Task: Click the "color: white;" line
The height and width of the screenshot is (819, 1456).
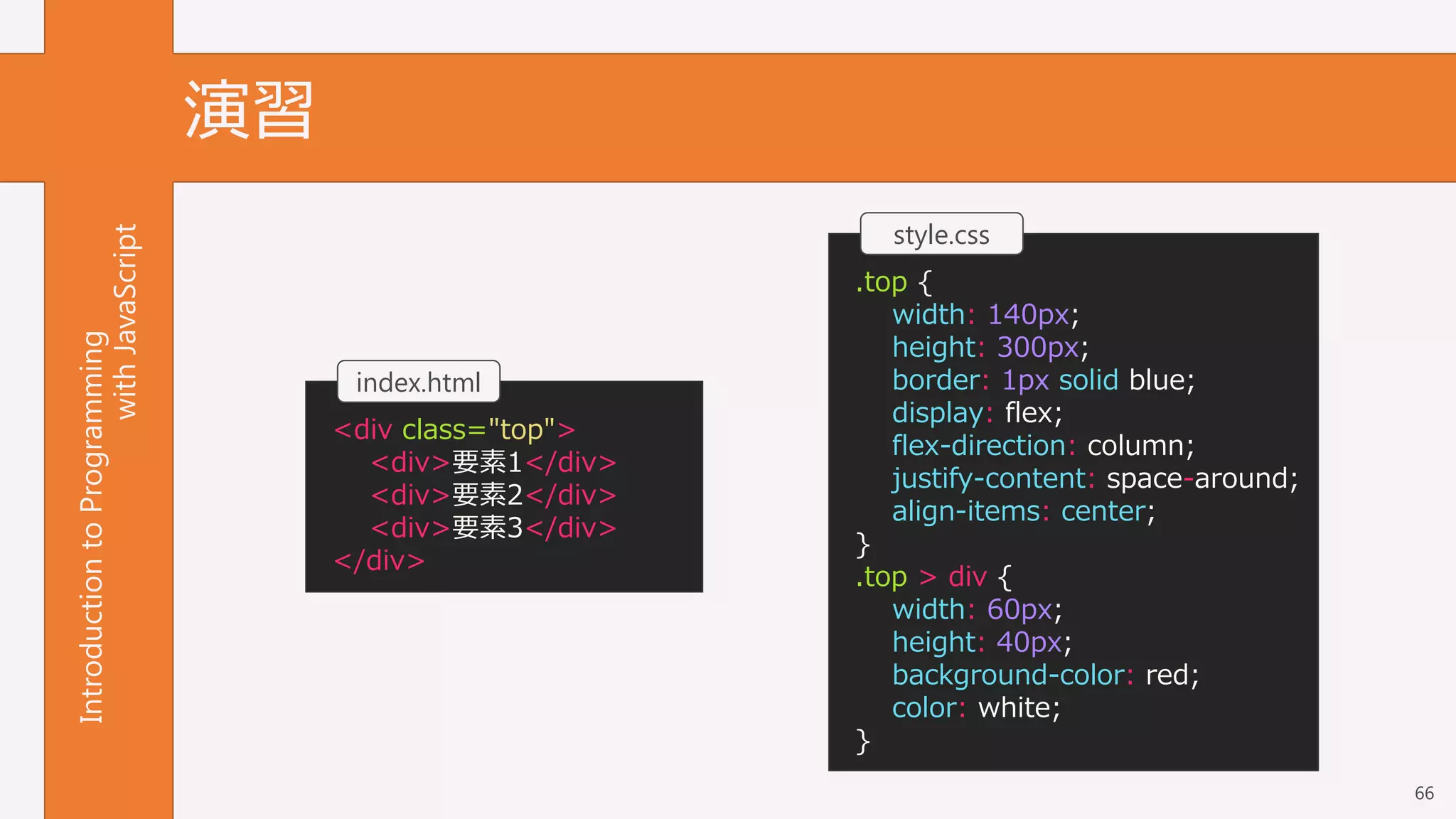Action: [976, 707]
